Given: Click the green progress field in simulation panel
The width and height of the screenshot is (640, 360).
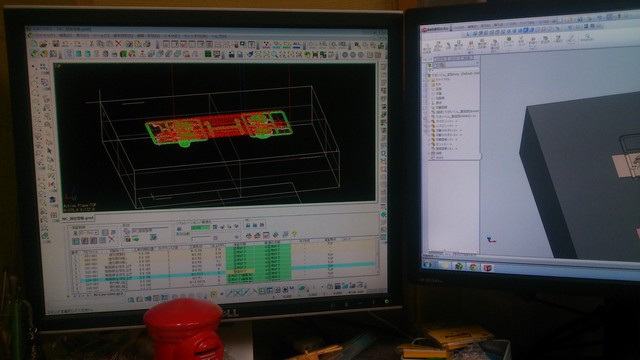Looking at the screenshot, I should pos(200,227).
